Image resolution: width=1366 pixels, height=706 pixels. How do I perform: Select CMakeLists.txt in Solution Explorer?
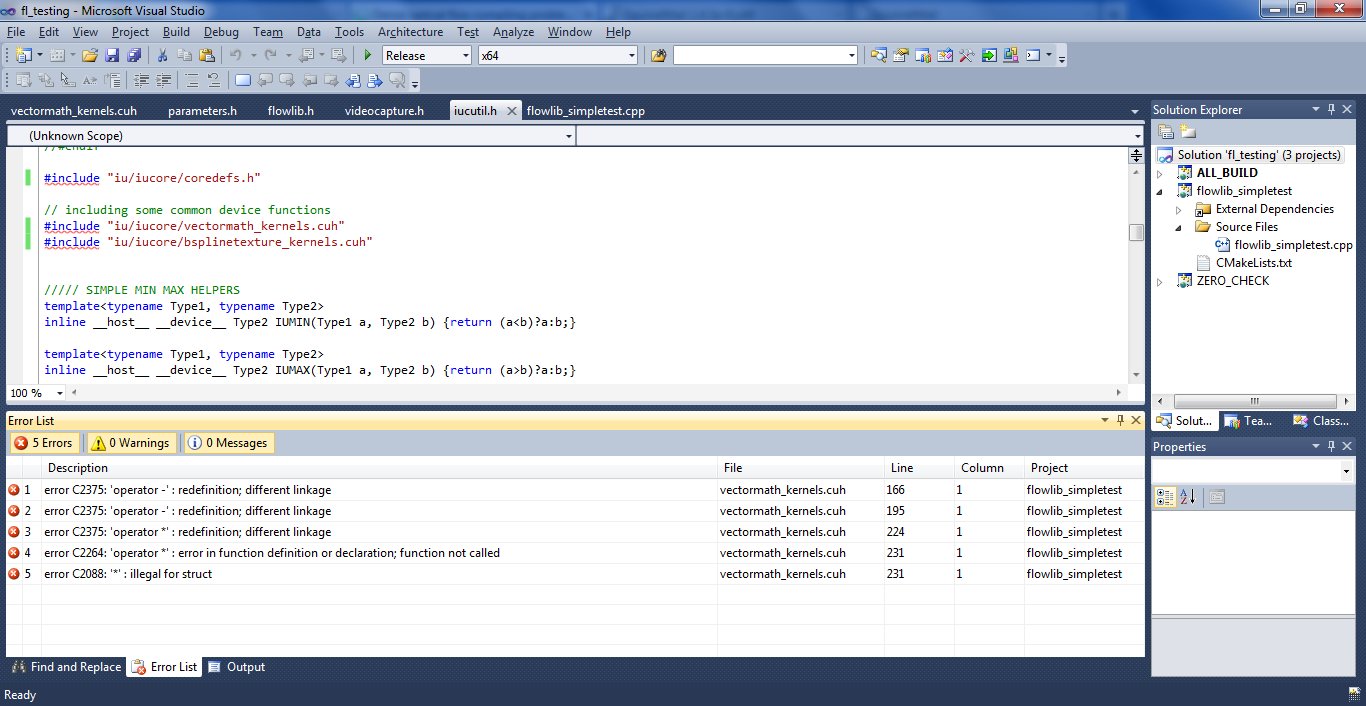[x=1254, y=263]
